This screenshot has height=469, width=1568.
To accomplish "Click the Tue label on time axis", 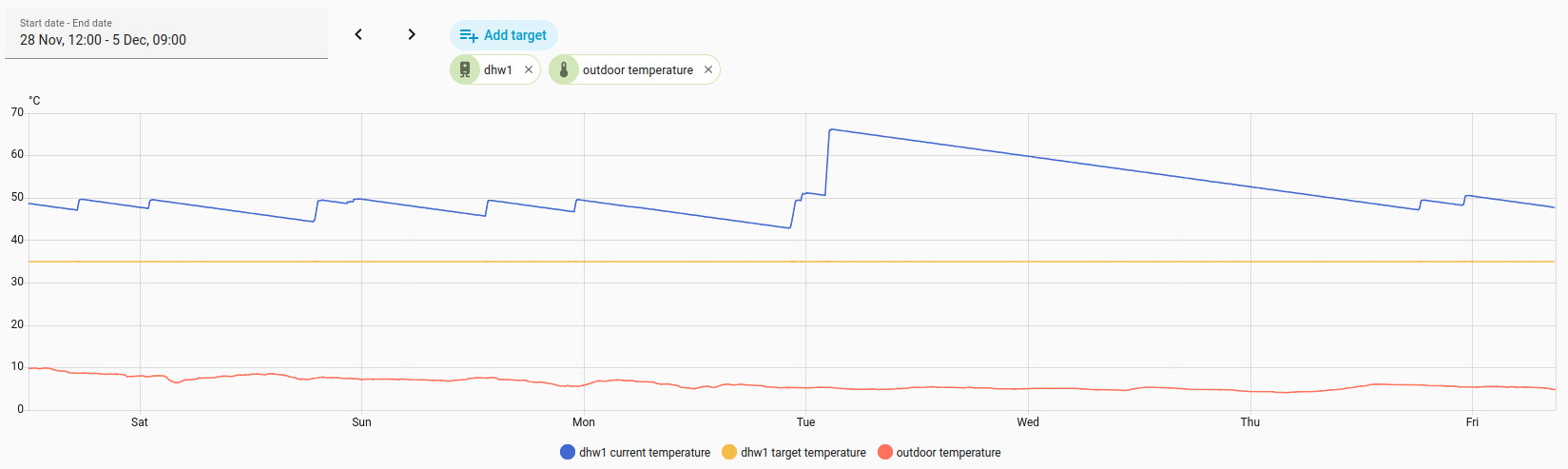I will point(805,422).
